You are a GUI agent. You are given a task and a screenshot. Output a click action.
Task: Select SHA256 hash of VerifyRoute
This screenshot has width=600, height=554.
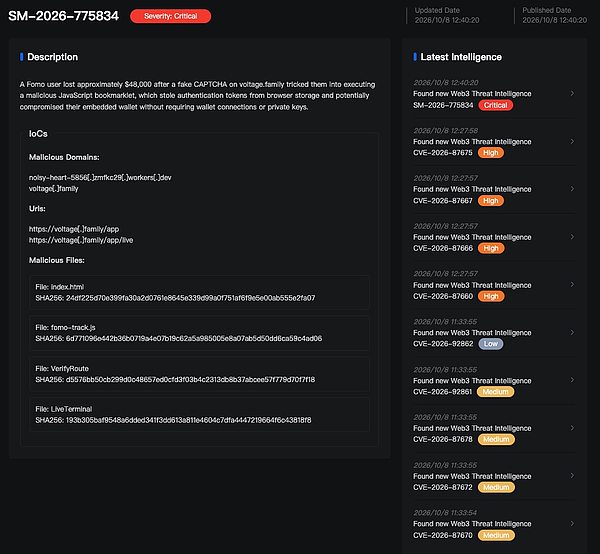pos(191,380)
